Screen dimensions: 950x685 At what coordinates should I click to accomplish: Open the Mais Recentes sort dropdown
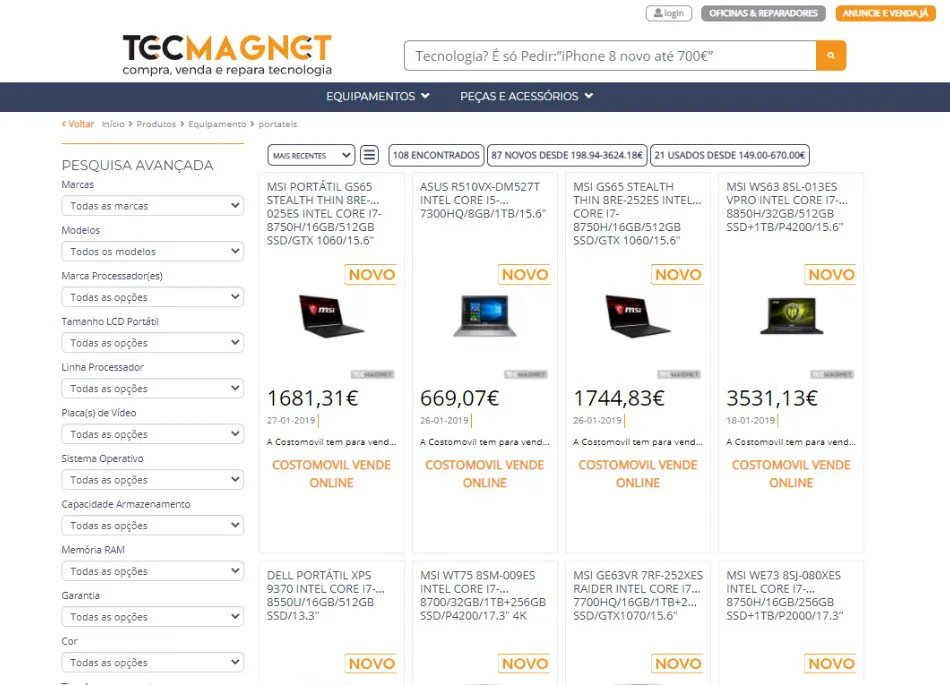pyautogui.click(x=311, y=155)
